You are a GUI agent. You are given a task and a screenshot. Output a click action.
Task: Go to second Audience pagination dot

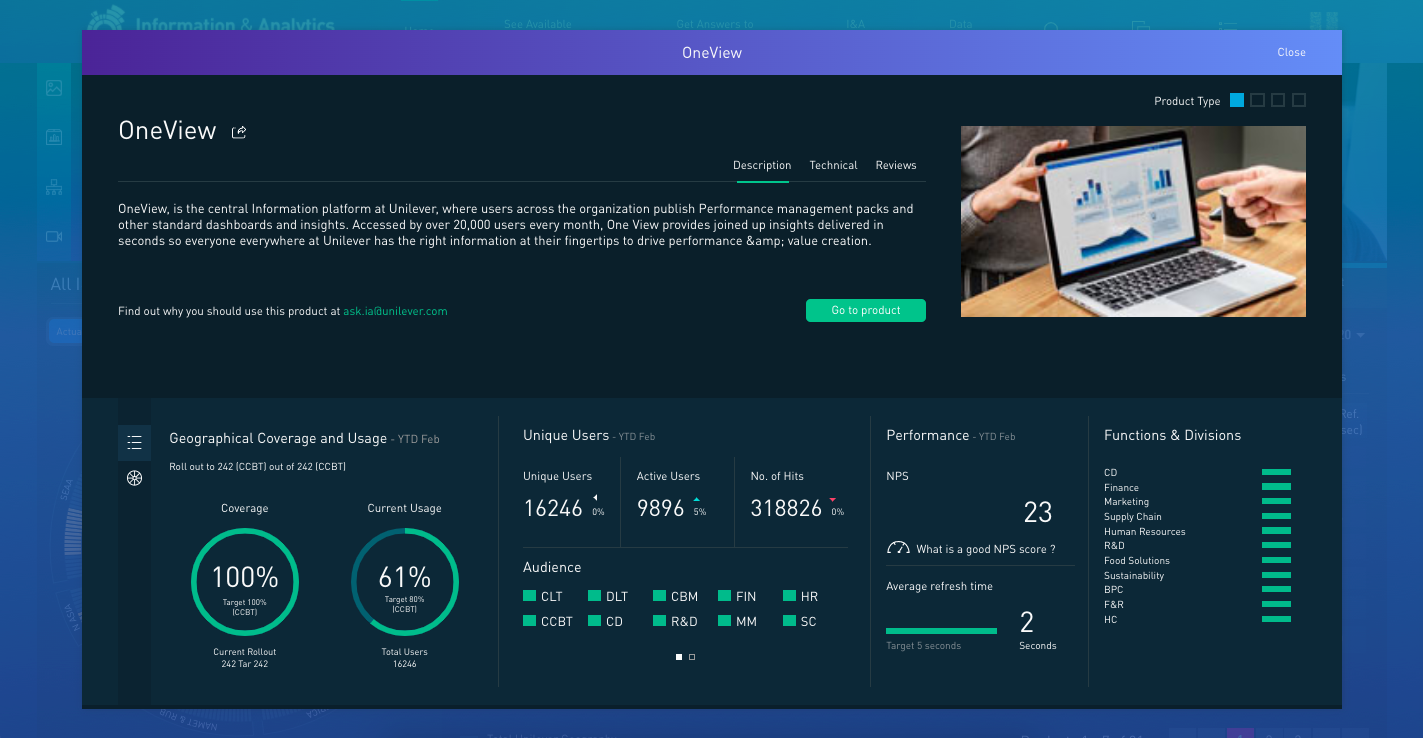pyautogui.click(x=692, y=657)
